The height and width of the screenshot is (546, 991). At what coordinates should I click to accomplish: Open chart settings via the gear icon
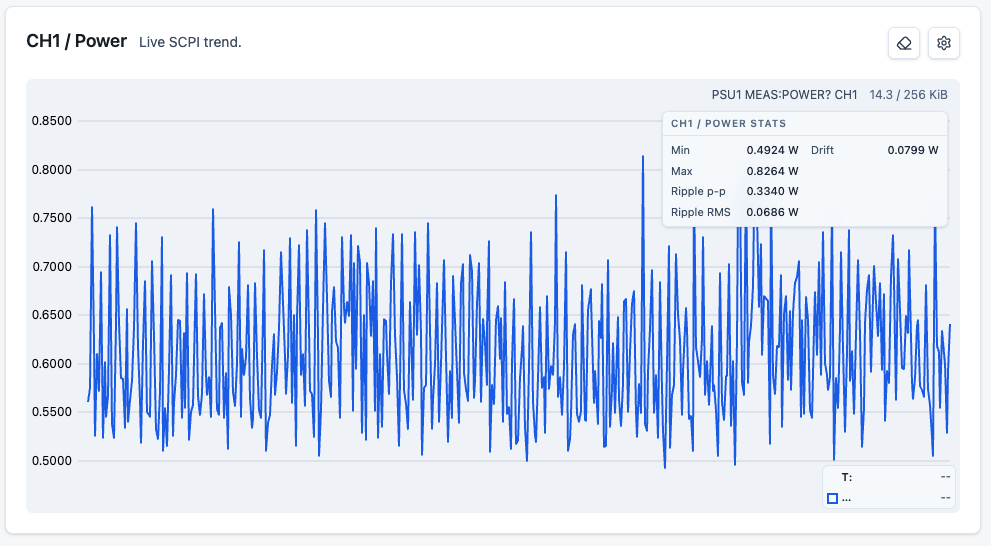point(944,43)
